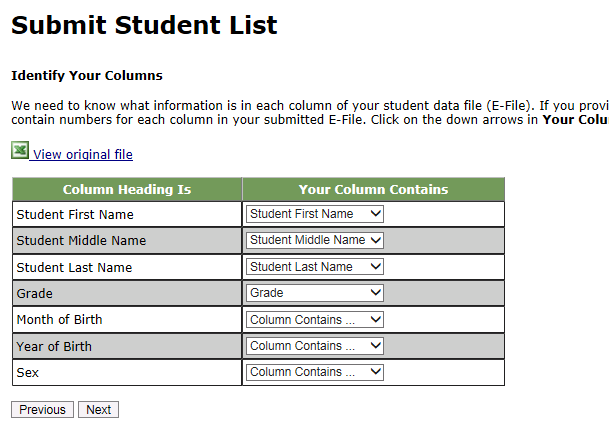Image resolution: width=609 pixels, height=445 pixels.
Task: Open the dropdown in the Student First Name row
Action: click(x=314, y=214)
